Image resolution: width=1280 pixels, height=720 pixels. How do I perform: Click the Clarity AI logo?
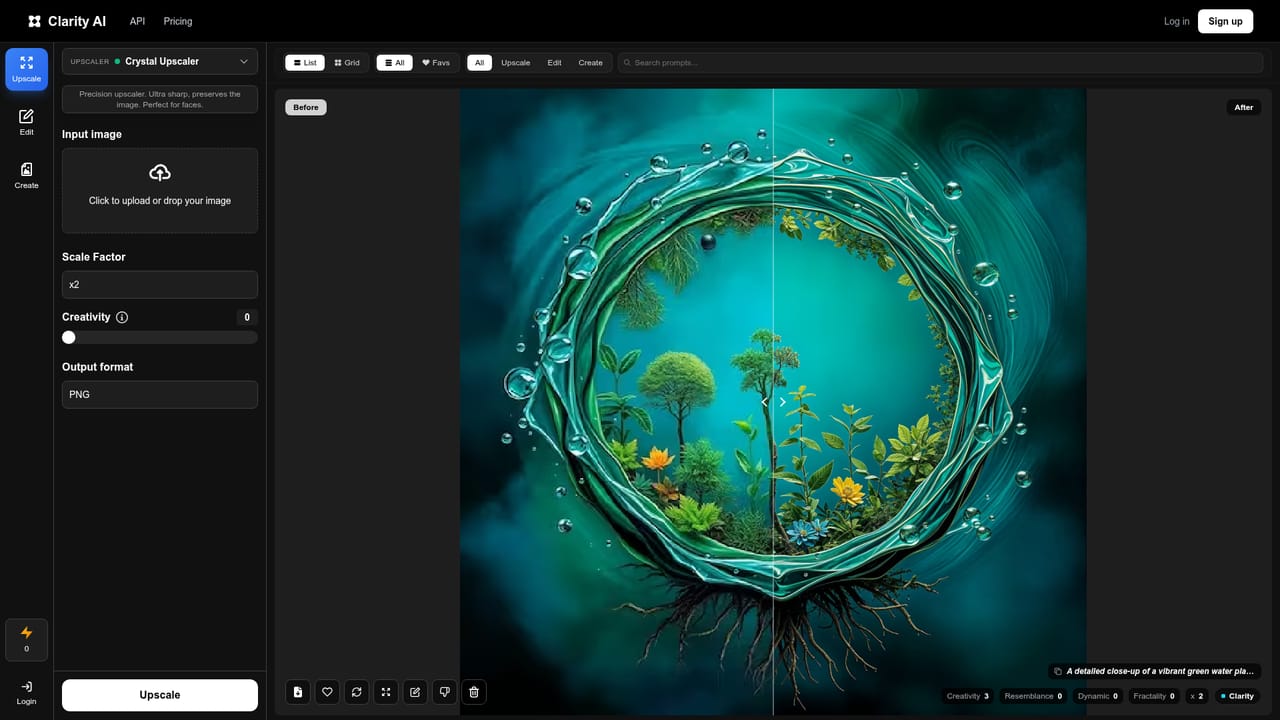[67, 21]
